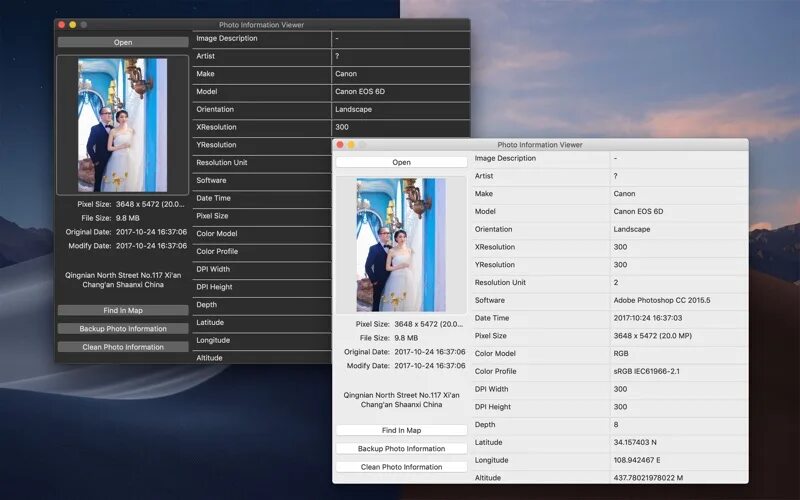This screenshot has height=500, width=800.
Task: Select 'Longitude' label in dark window
Action: pos(213,340)
